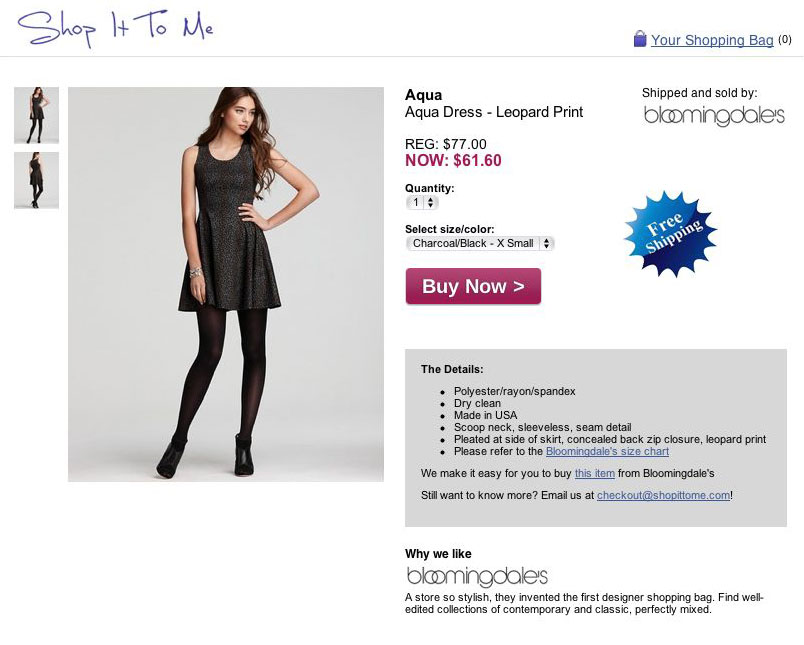Open Your Shopping Bag link
This screenshot has width=804, height=645.
pyautogui.click(x=712, y=40)
